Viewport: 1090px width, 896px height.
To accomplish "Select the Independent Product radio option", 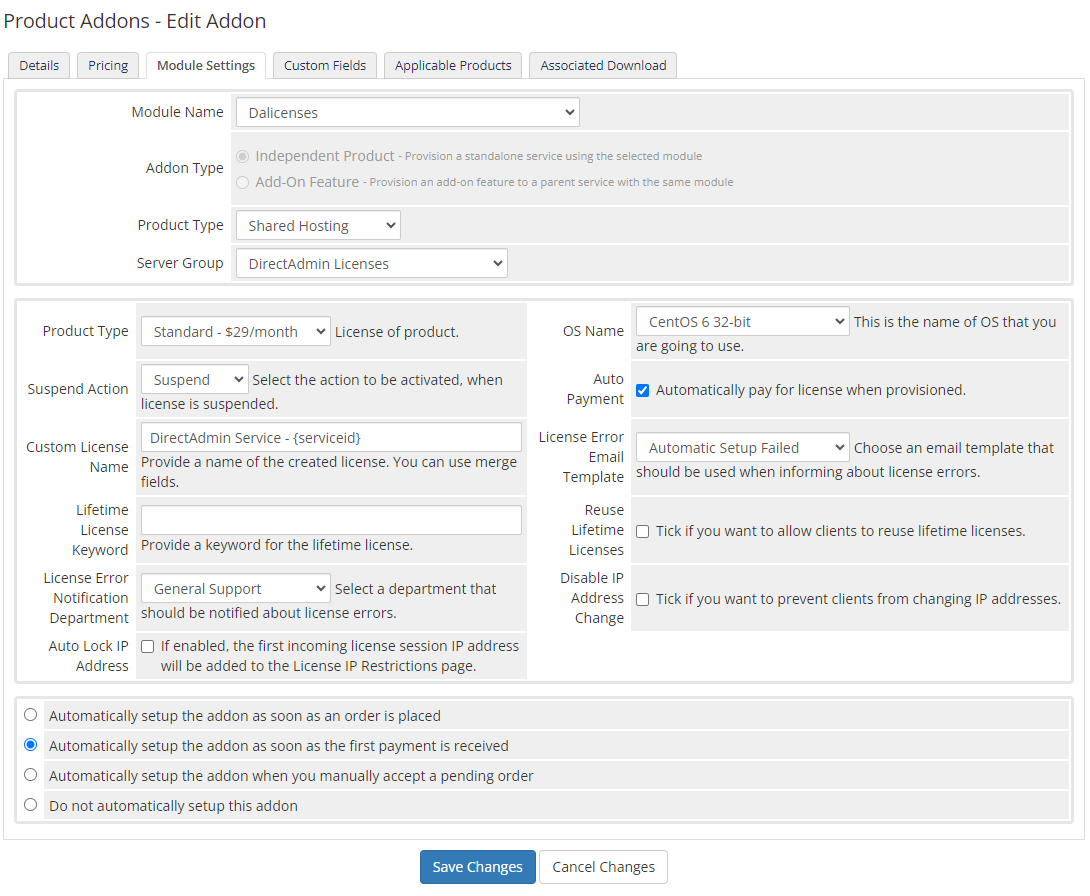I will click(x=243, y=156).
